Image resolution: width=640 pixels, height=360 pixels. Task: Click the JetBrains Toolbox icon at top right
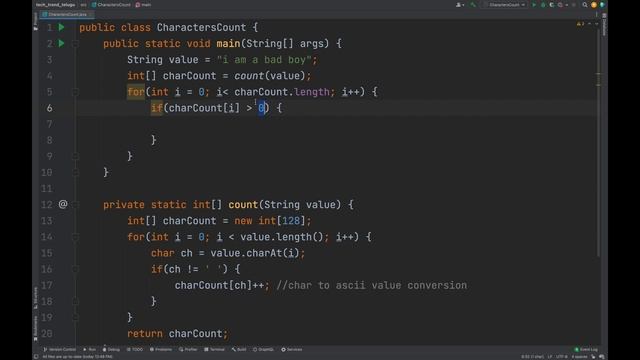[x=602, y=5]
